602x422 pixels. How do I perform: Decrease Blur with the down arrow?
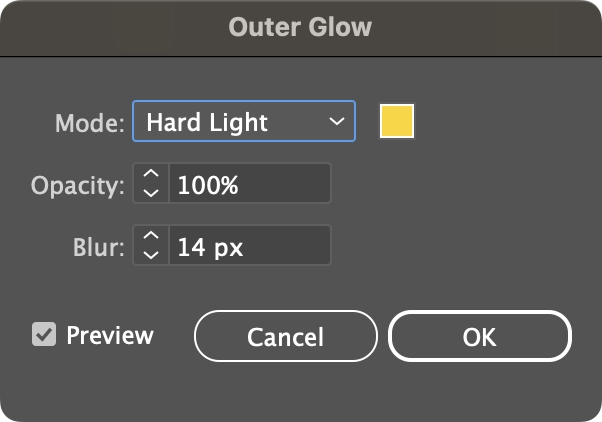pos(151,255)
